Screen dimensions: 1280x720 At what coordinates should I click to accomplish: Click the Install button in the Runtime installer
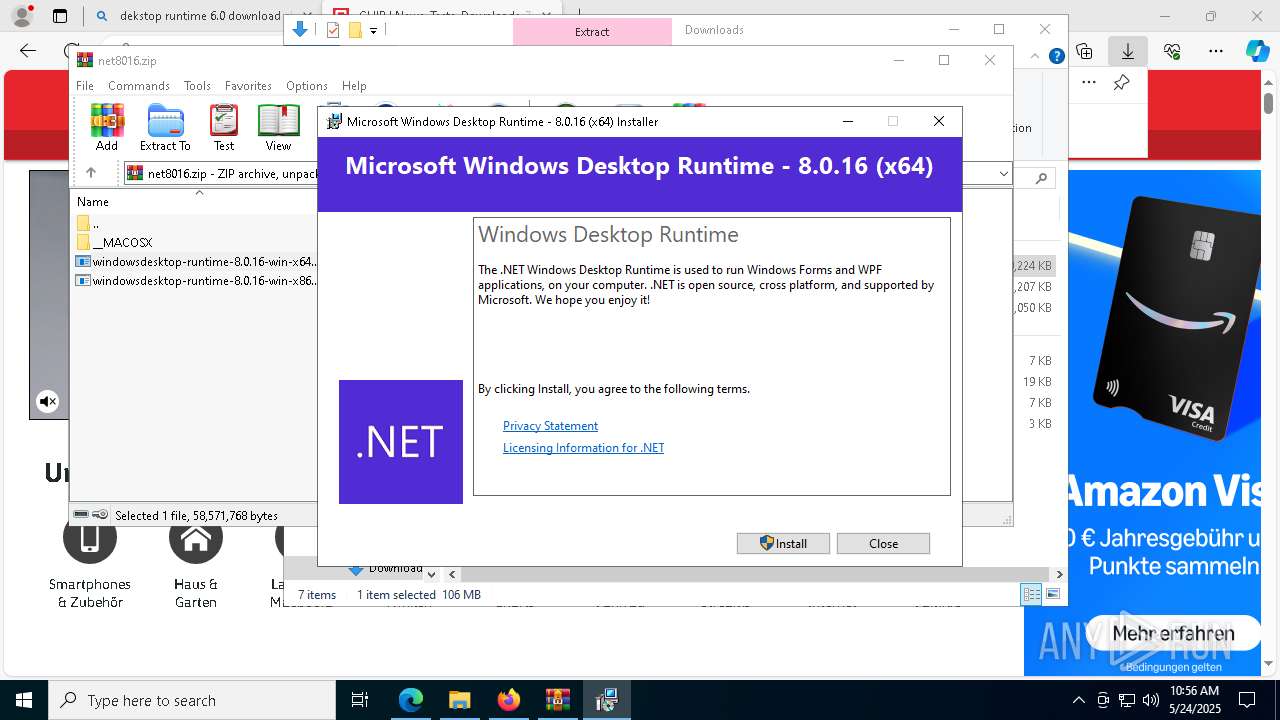783,543
